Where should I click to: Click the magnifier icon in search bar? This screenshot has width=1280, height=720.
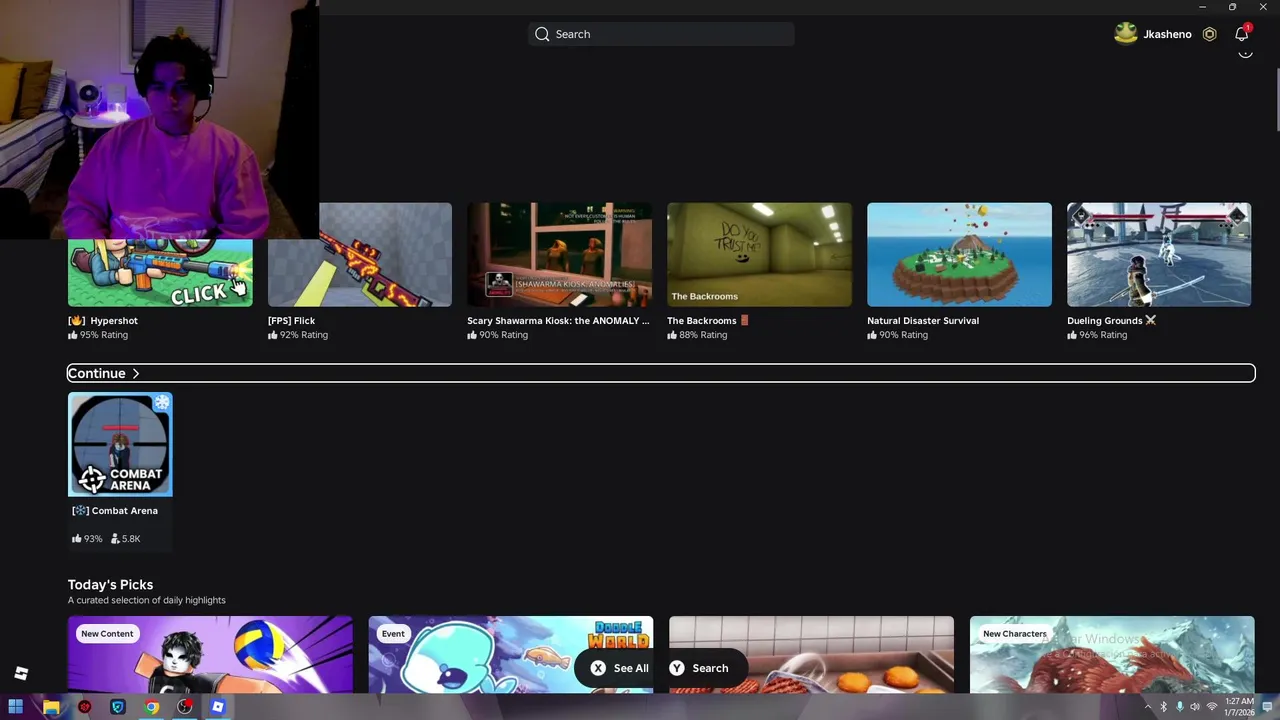tap(542, 34)
